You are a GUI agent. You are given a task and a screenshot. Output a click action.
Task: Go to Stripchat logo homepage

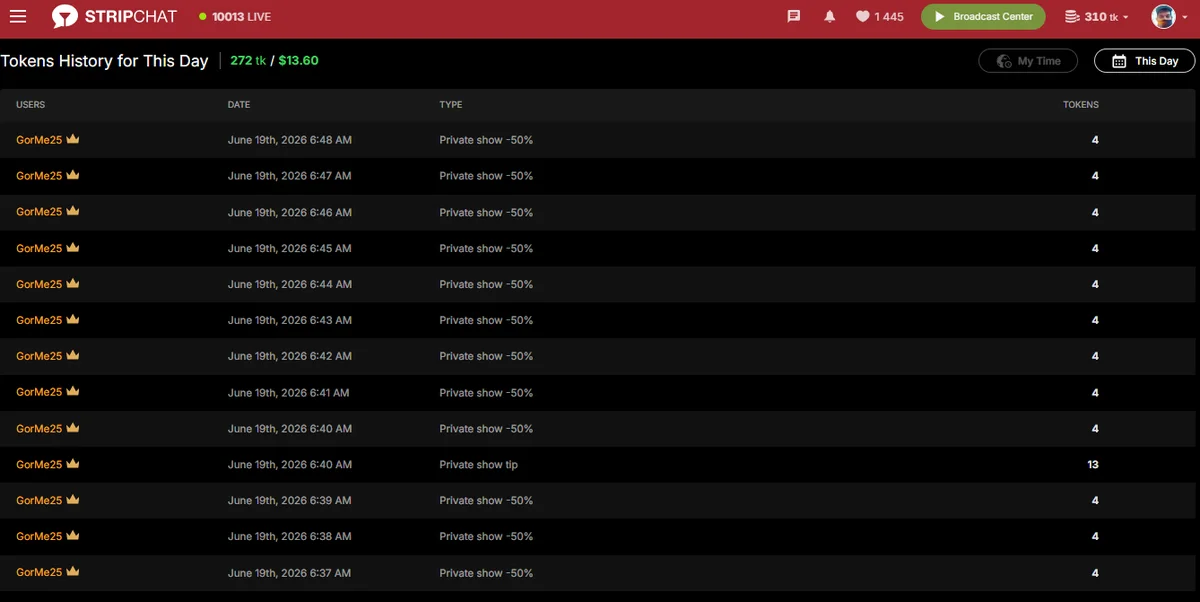(114, 16)
